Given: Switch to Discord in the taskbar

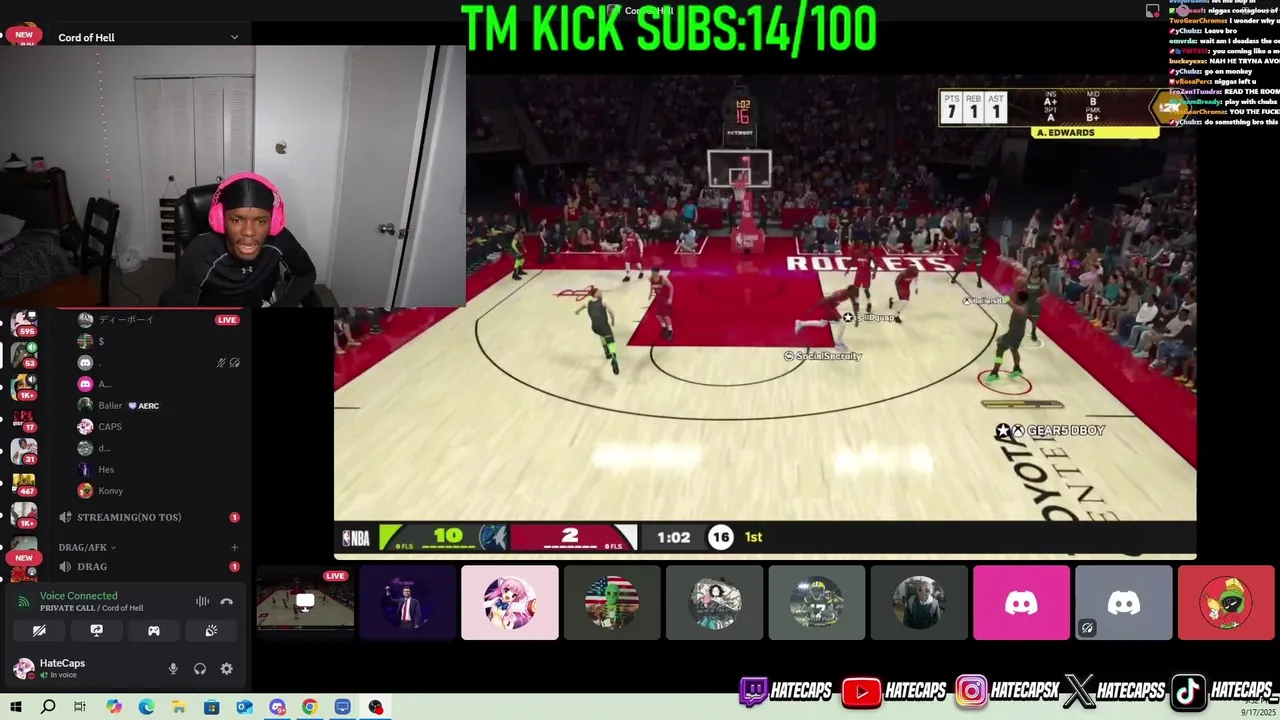Looking at the screenshot, I should tap(278, 707).
